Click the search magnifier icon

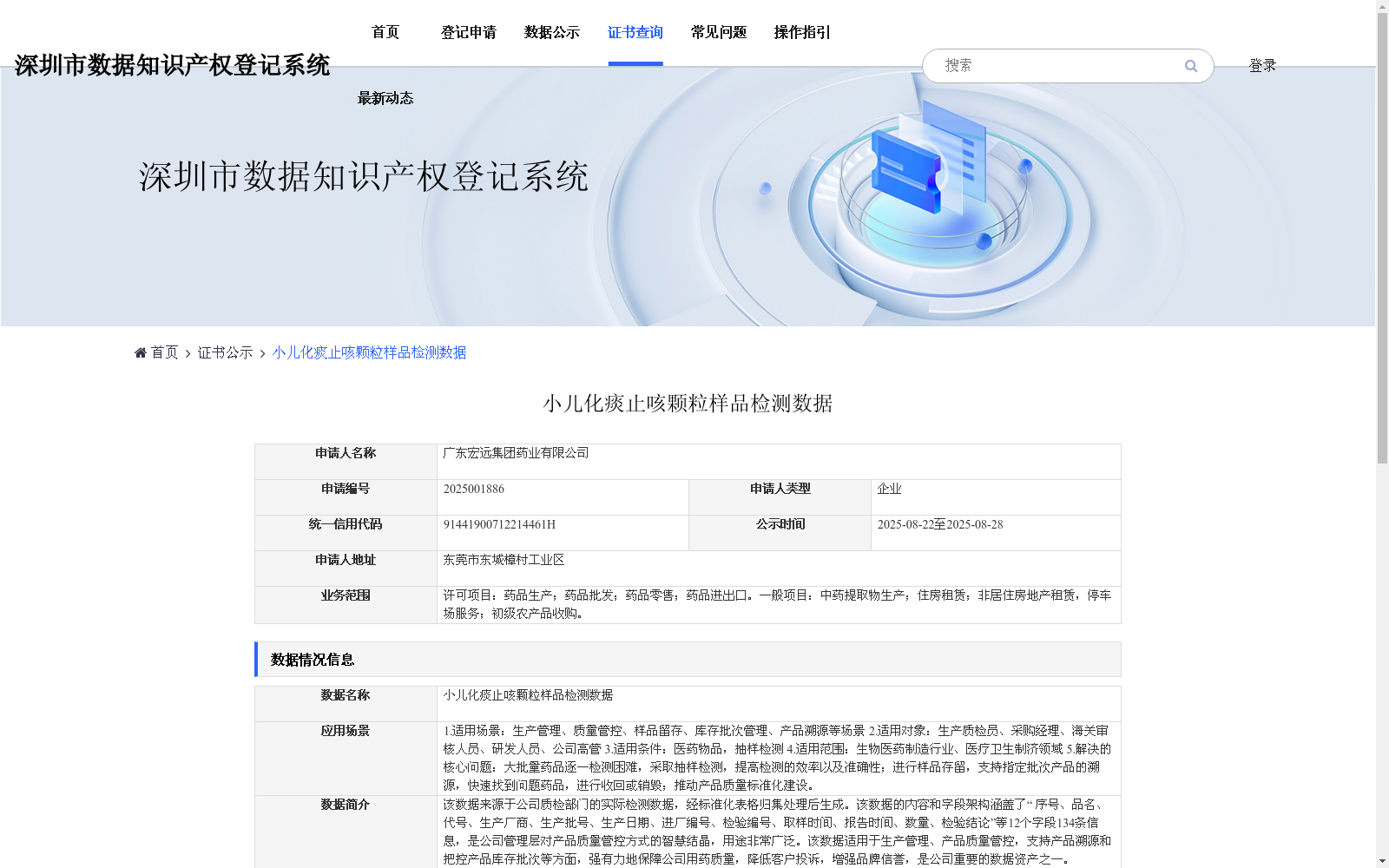(x=1190, y=66)
